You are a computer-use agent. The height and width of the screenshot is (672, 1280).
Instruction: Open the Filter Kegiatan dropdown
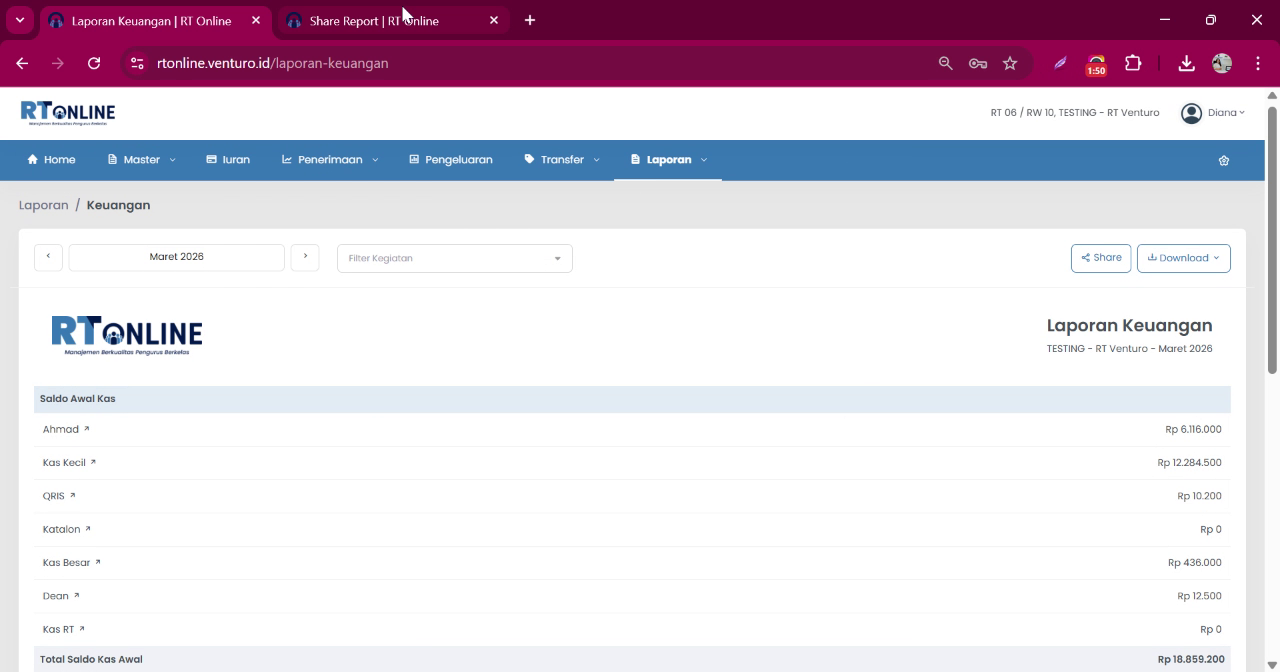(455, 258)
